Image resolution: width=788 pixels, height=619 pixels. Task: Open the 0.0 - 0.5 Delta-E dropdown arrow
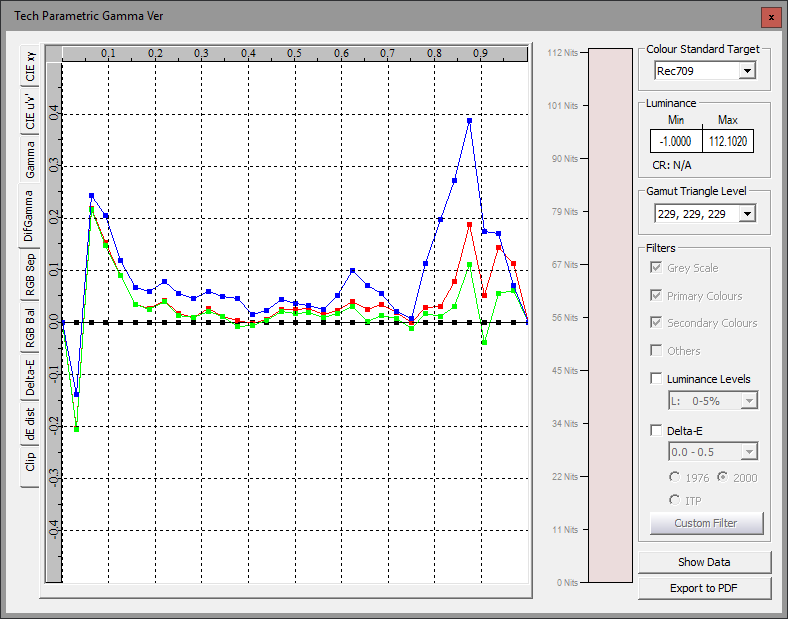749,452
